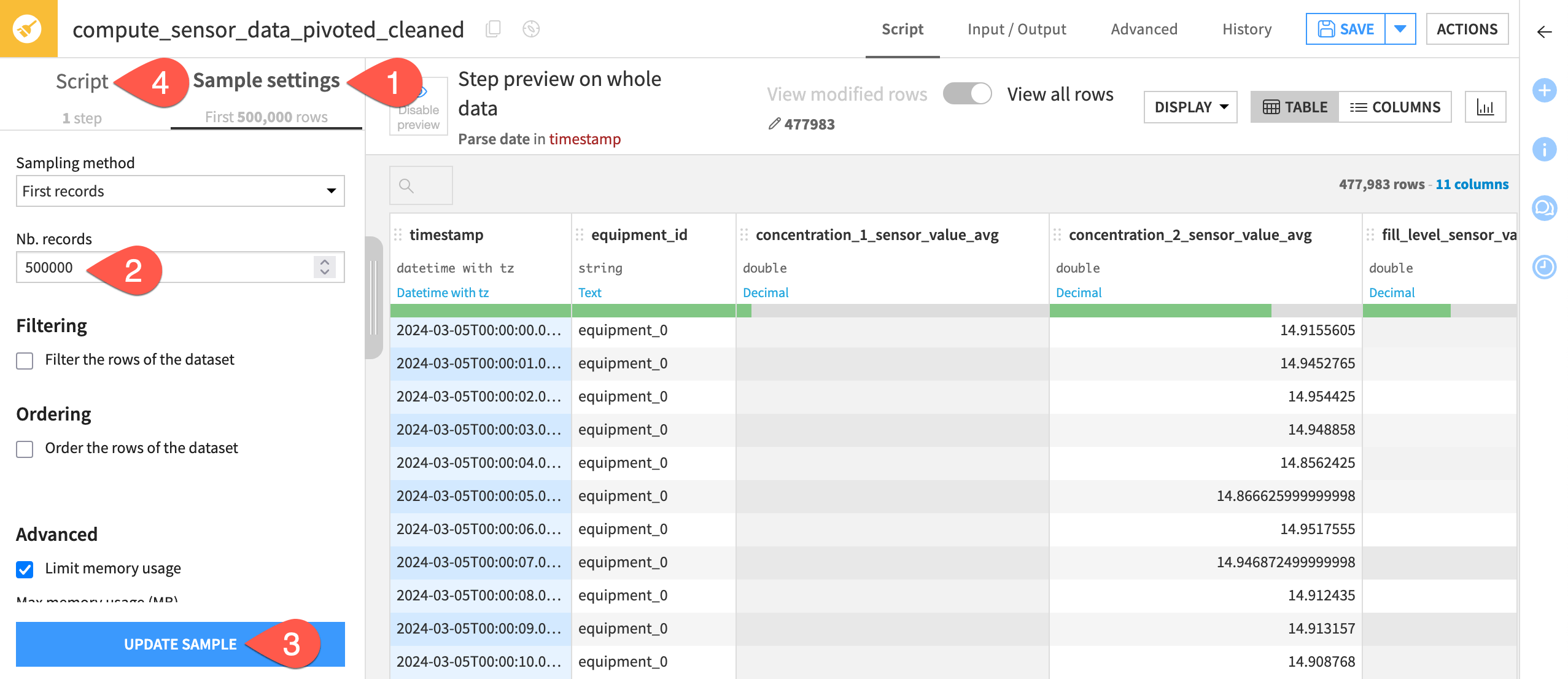Open the ACTIONS button
Image resolution: width=1568 pixels, height=679 pixels.
1467,29
